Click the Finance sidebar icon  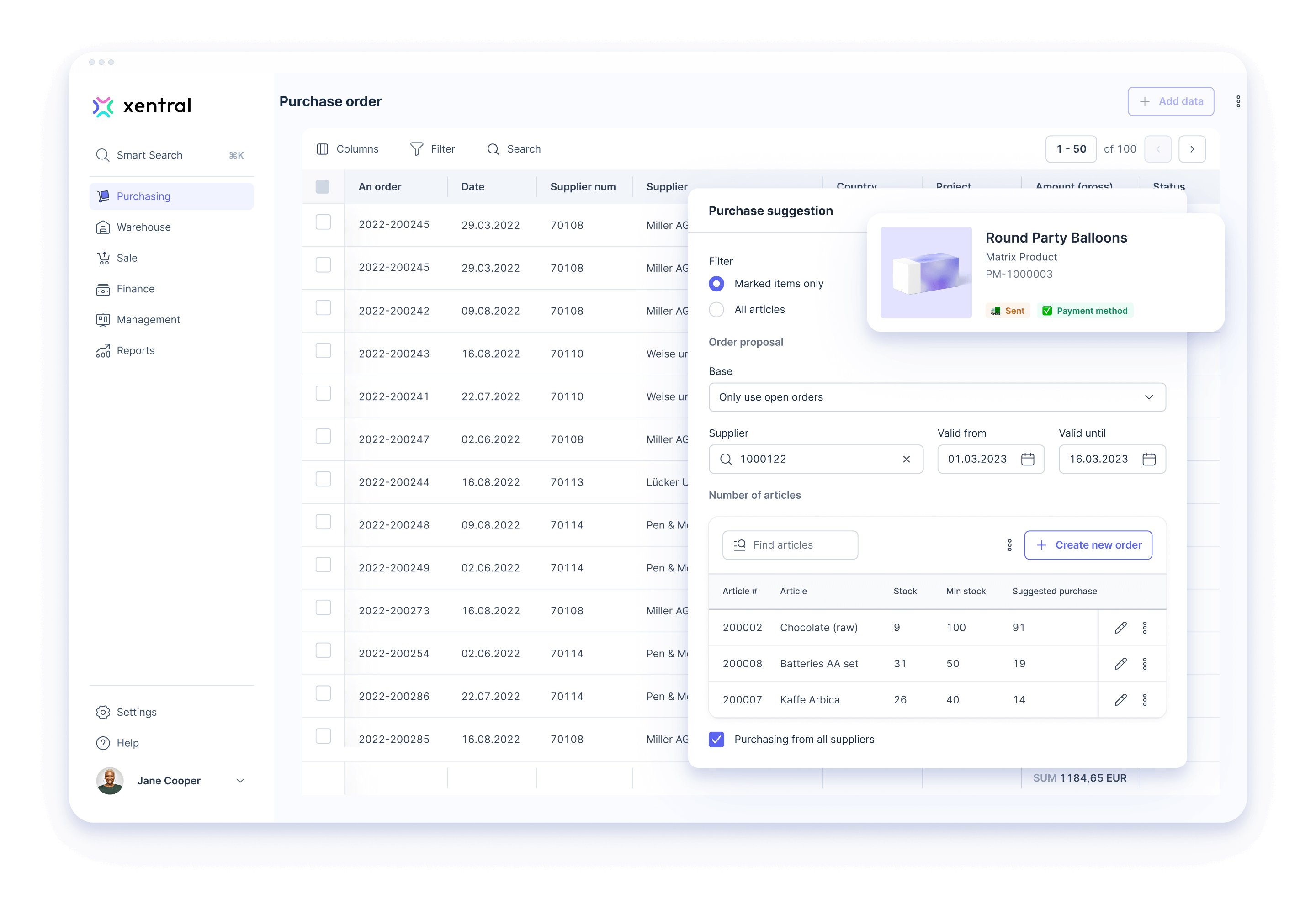click(x=102, y=289)
